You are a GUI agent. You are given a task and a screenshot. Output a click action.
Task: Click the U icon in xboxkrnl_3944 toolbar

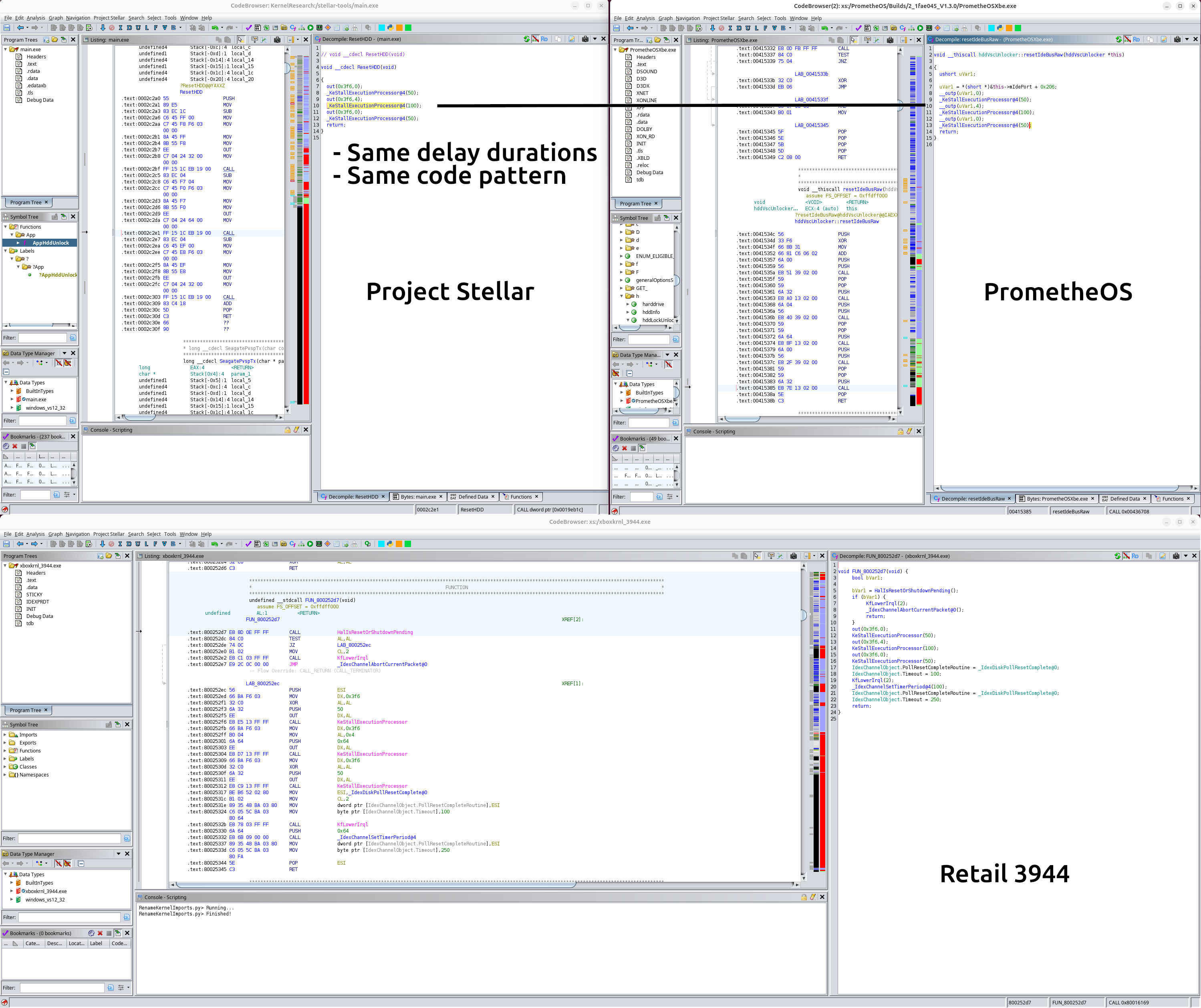pyautogui.click(x=137, y=544)
